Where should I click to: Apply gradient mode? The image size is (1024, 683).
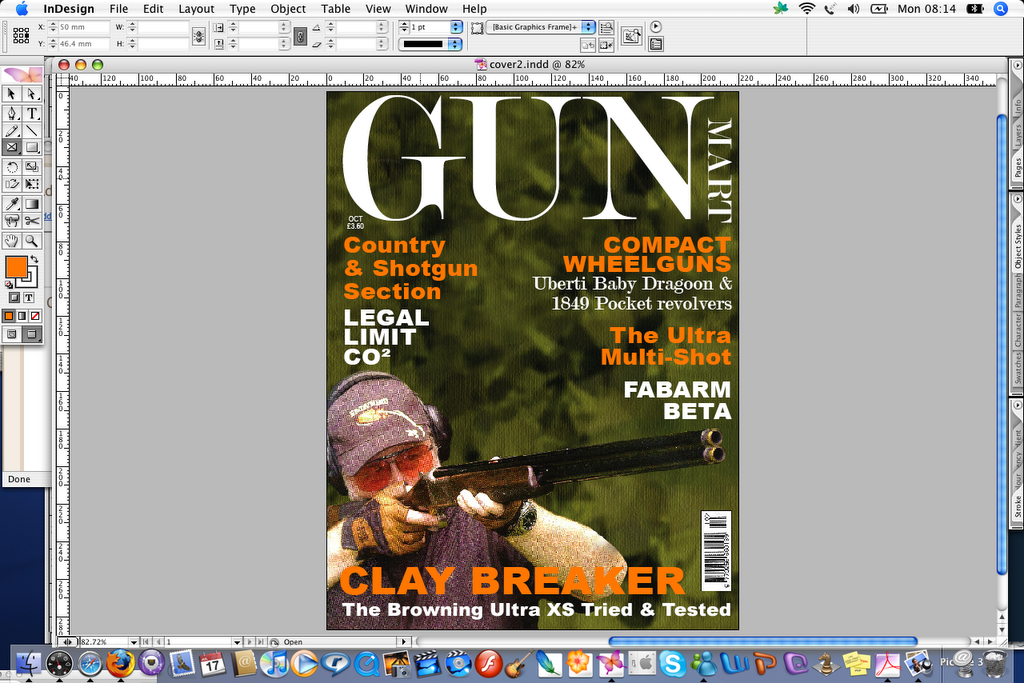tap(22, 316)
